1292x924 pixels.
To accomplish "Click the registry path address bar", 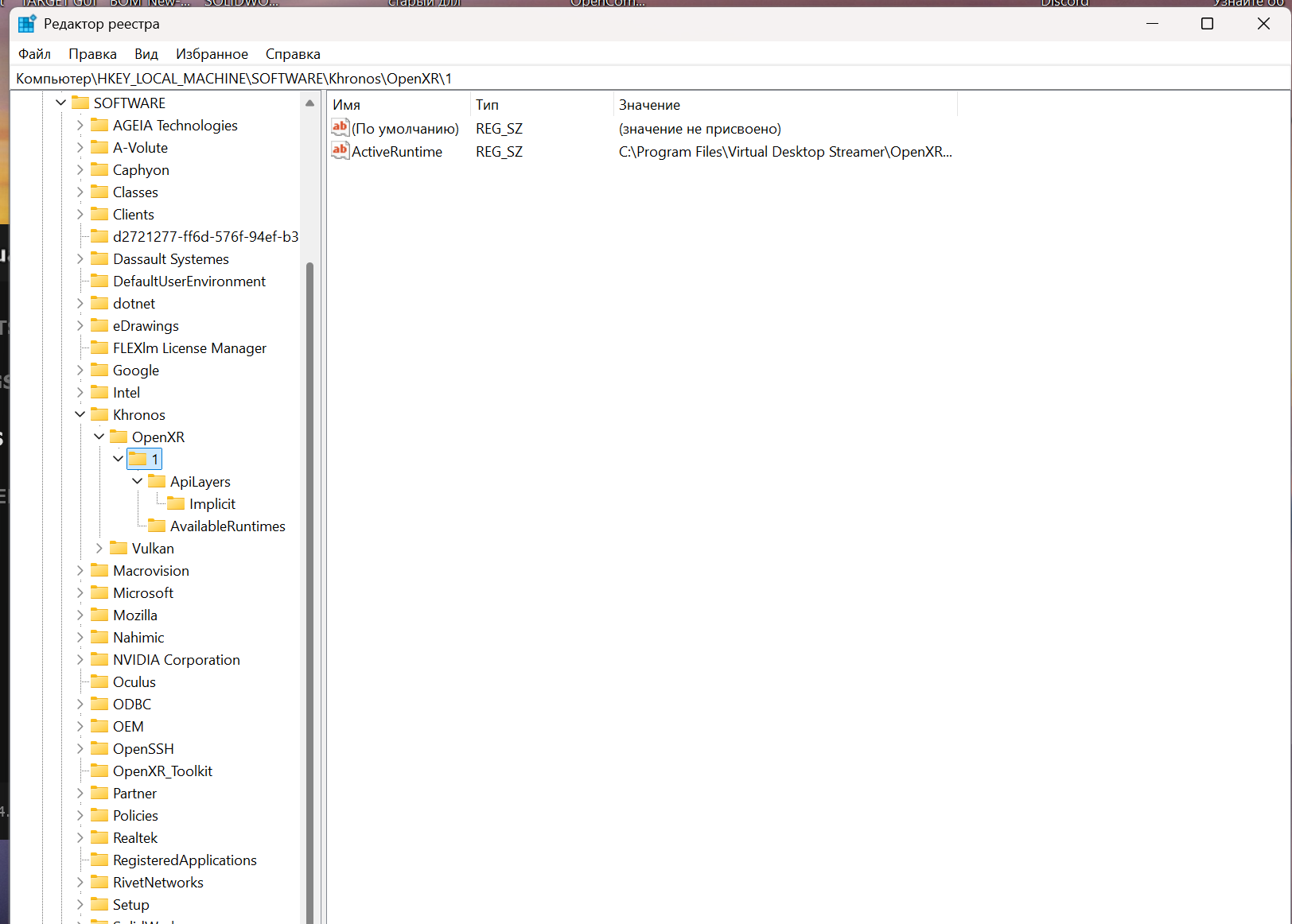I will click(650, 79).
